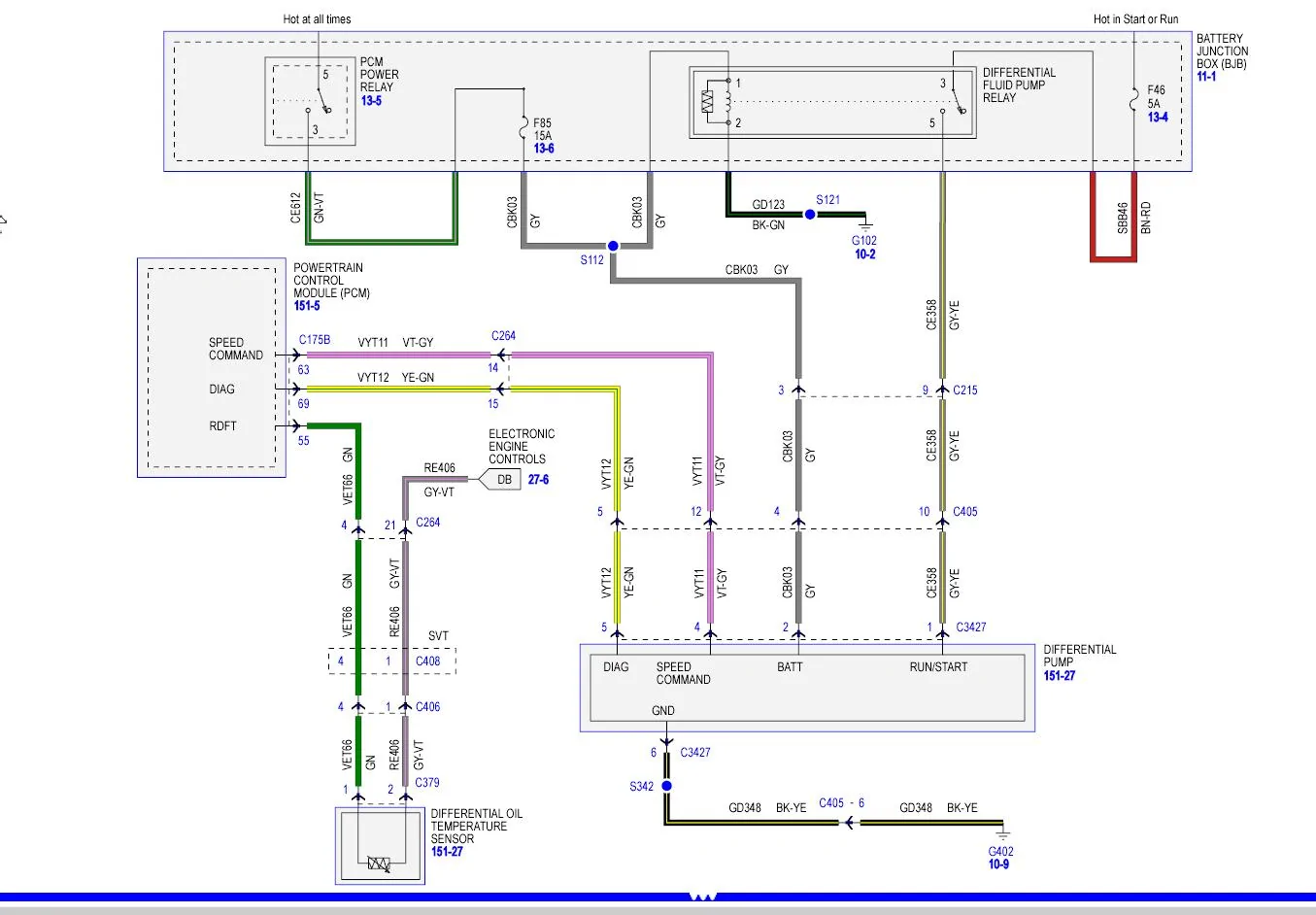Screen dimensions: 1316x915
Task: Open page link 151-27 under Differential Oil Temperature Sensor
Action: pyautogui.click(x=447, y=852)
